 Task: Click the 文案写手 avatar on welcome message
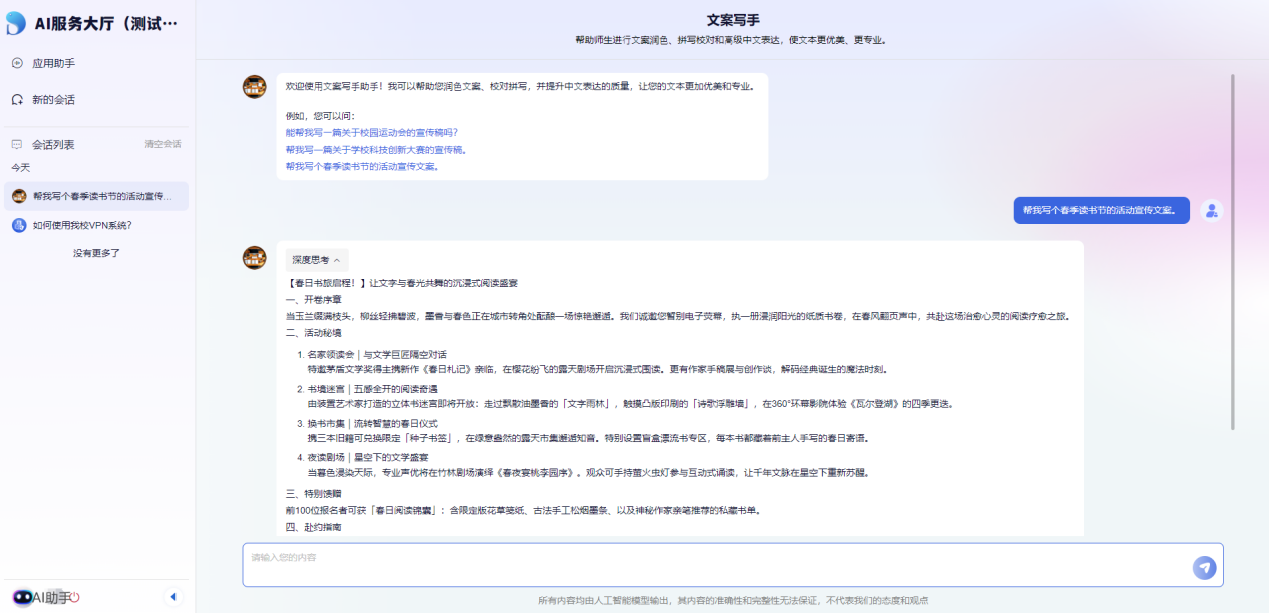[x=255, y=86]
